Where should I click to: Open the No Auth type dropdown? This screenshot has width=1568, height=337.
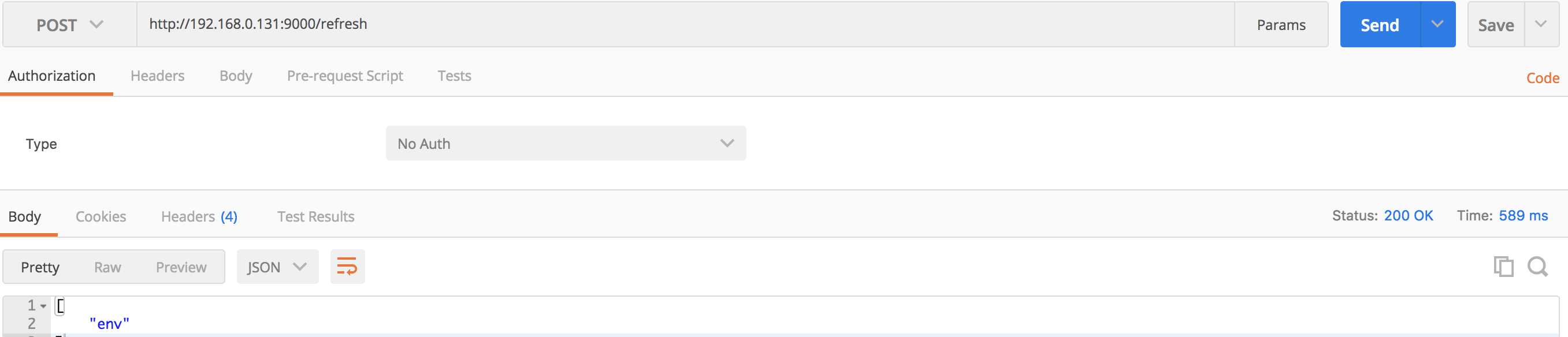tap(566, 144)
